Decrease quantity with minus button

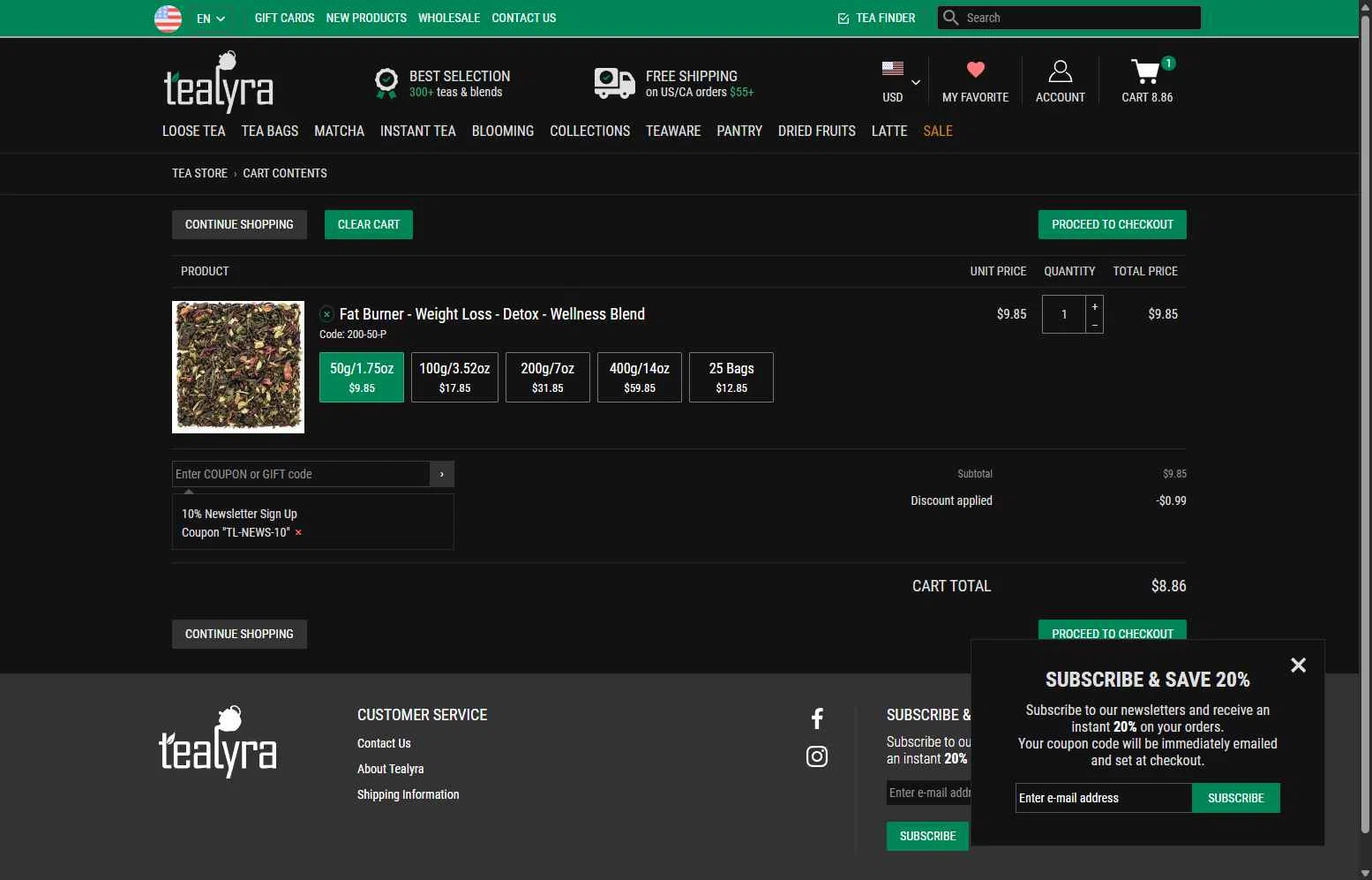(1095, 325)
